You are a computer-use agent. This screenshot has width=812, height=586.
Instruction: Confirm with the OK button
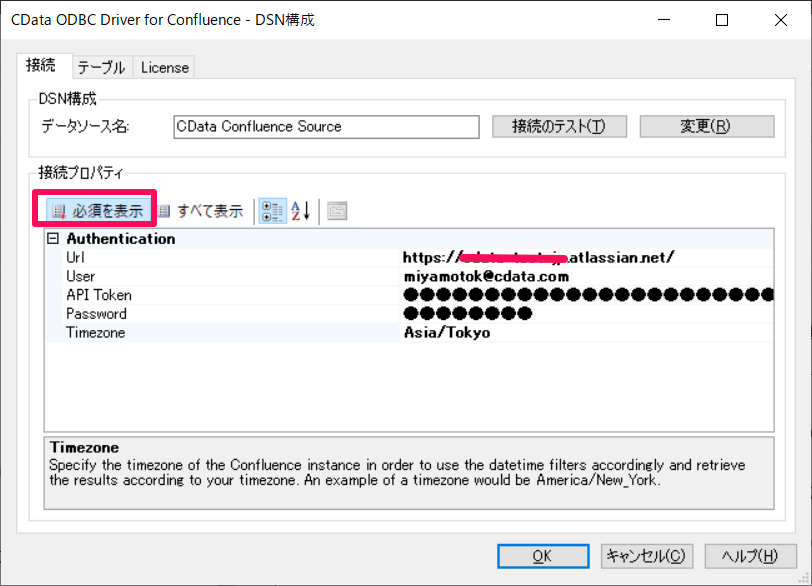[543, 556]
